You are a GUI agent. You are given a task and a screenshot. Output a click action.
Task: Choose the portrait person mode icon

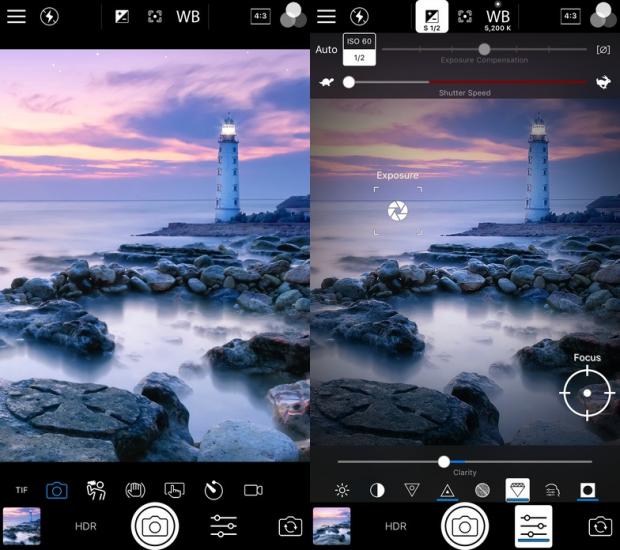pos(96,490)
